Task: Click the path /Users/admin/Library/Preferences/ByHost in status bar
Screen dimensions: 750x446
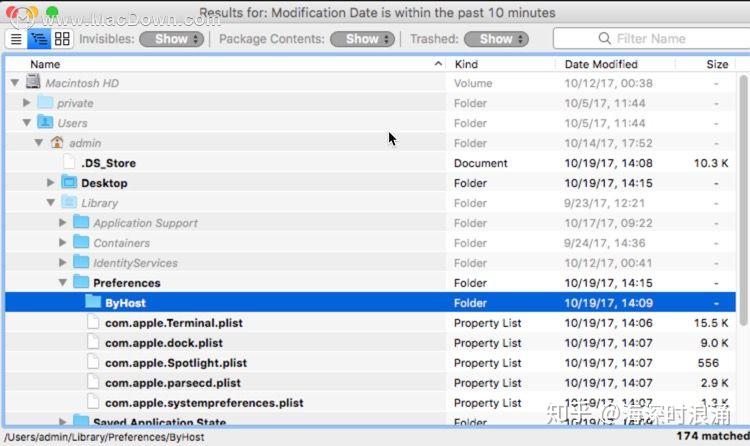Action: [104, 437]
